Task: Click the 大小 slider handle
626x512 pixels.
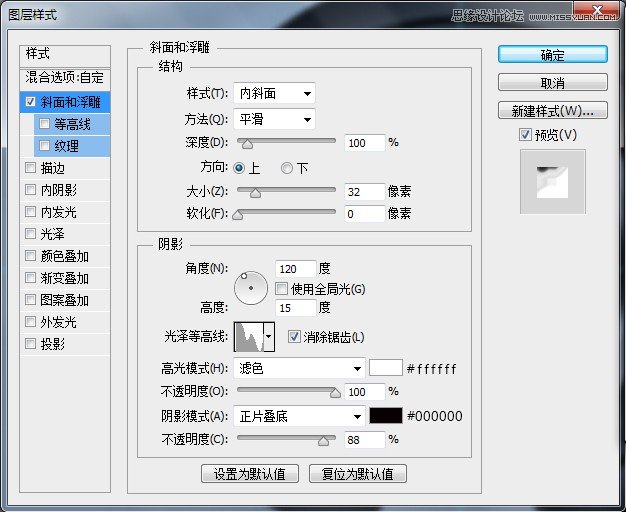Action: click(x=256, y=193)
